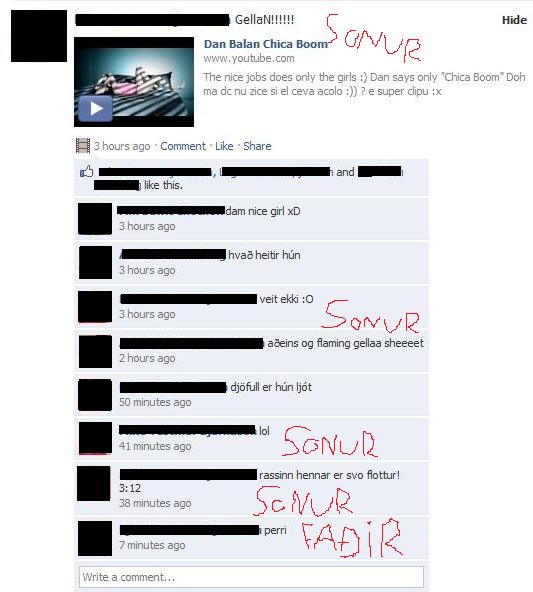Click avatar beside 'hvað heitir hún' comment
The height and width of the screenshot is (592, 533).
pos(96,262)
